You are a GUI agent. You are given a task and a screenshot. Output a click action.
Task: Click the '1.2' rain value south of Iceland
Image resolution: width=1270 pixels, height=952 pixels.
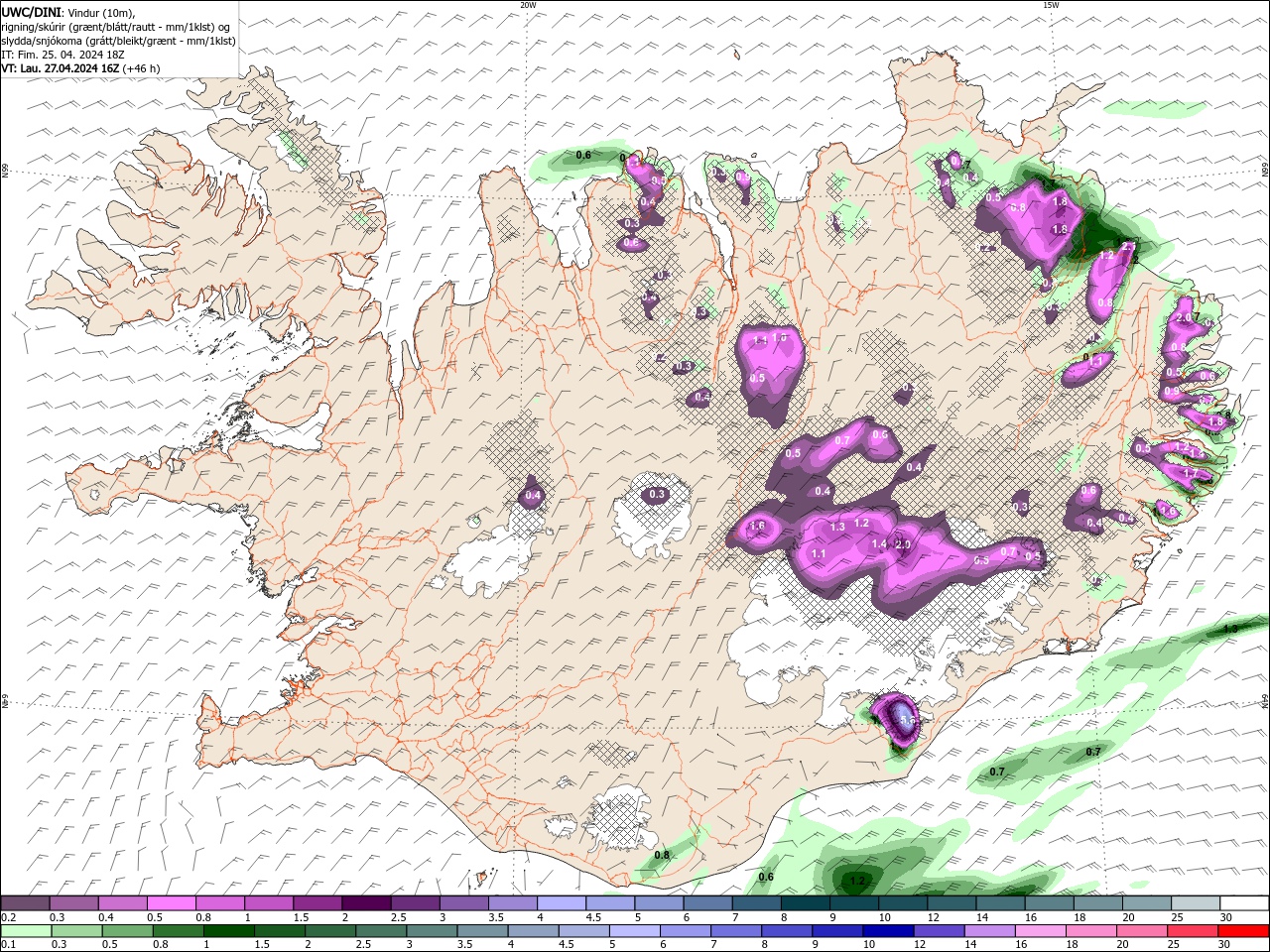click(858, 881)
